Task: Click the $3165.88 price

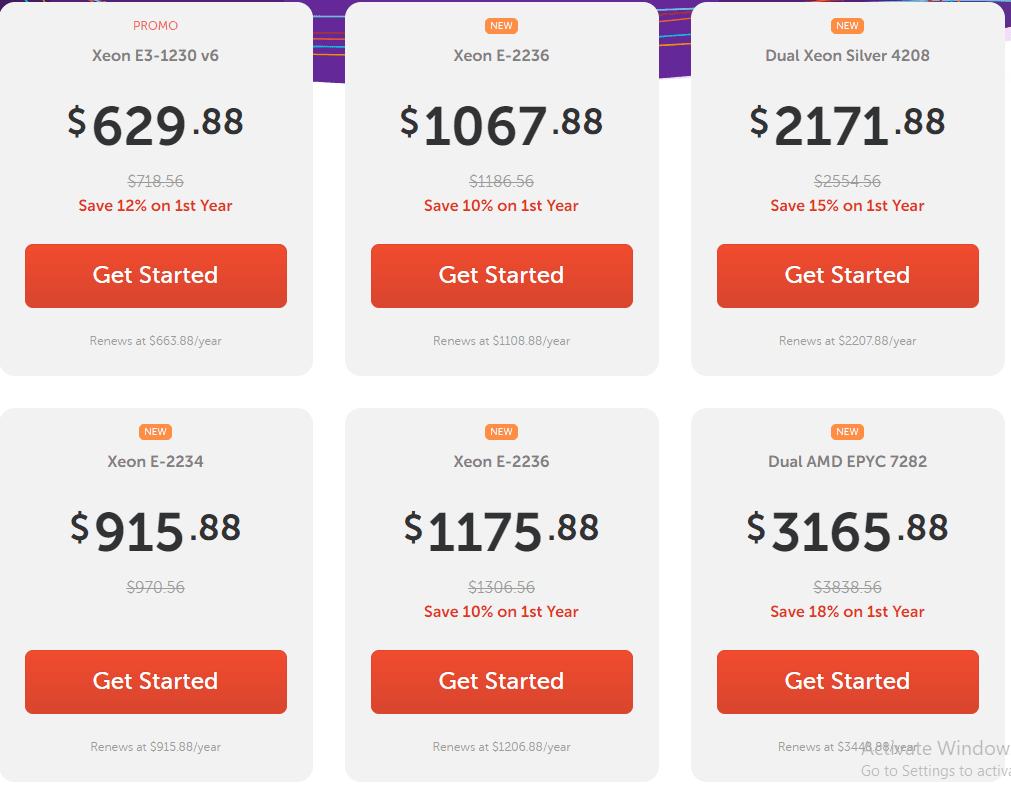Action: [847, 530]
